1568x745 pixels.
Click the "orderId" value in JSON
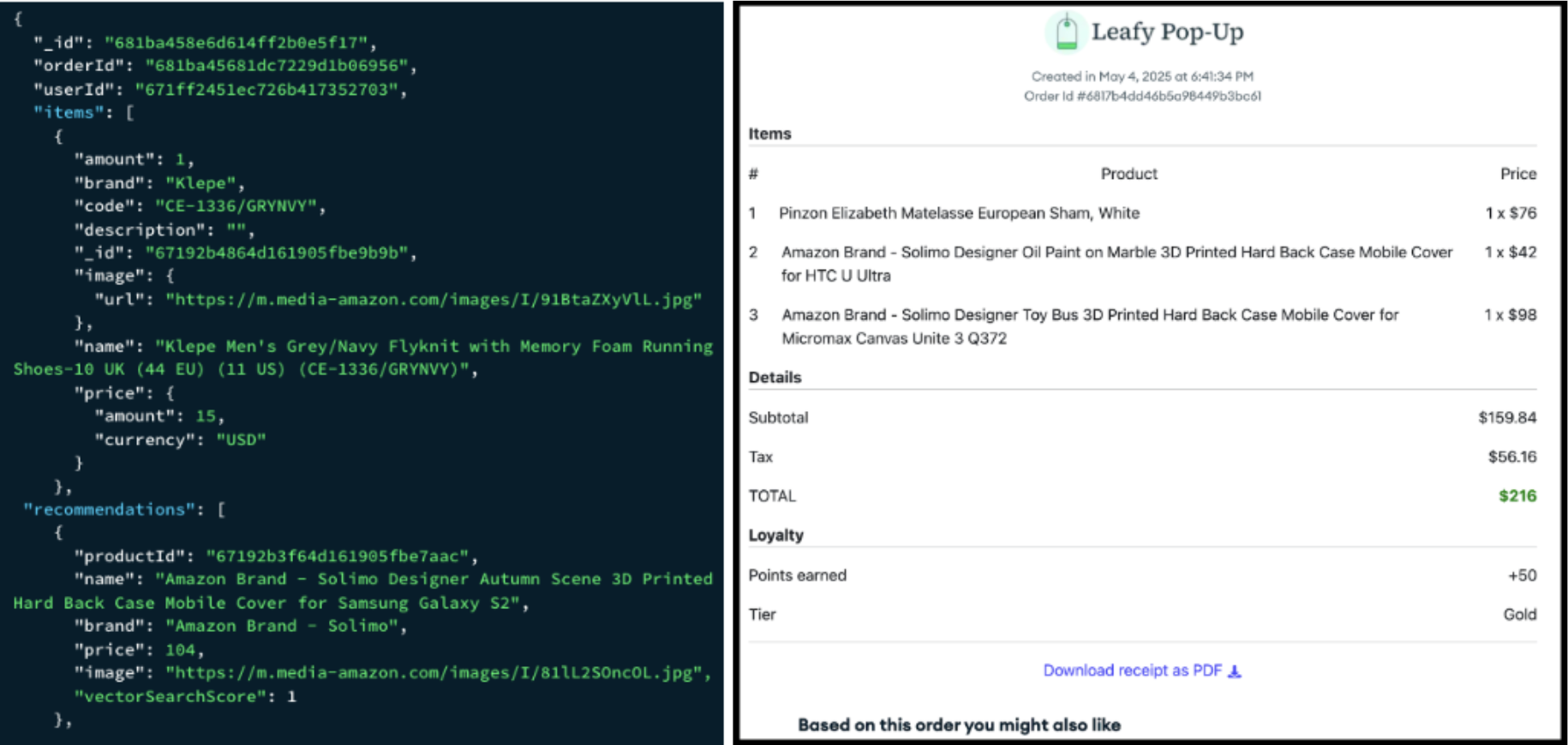(276, 66)
